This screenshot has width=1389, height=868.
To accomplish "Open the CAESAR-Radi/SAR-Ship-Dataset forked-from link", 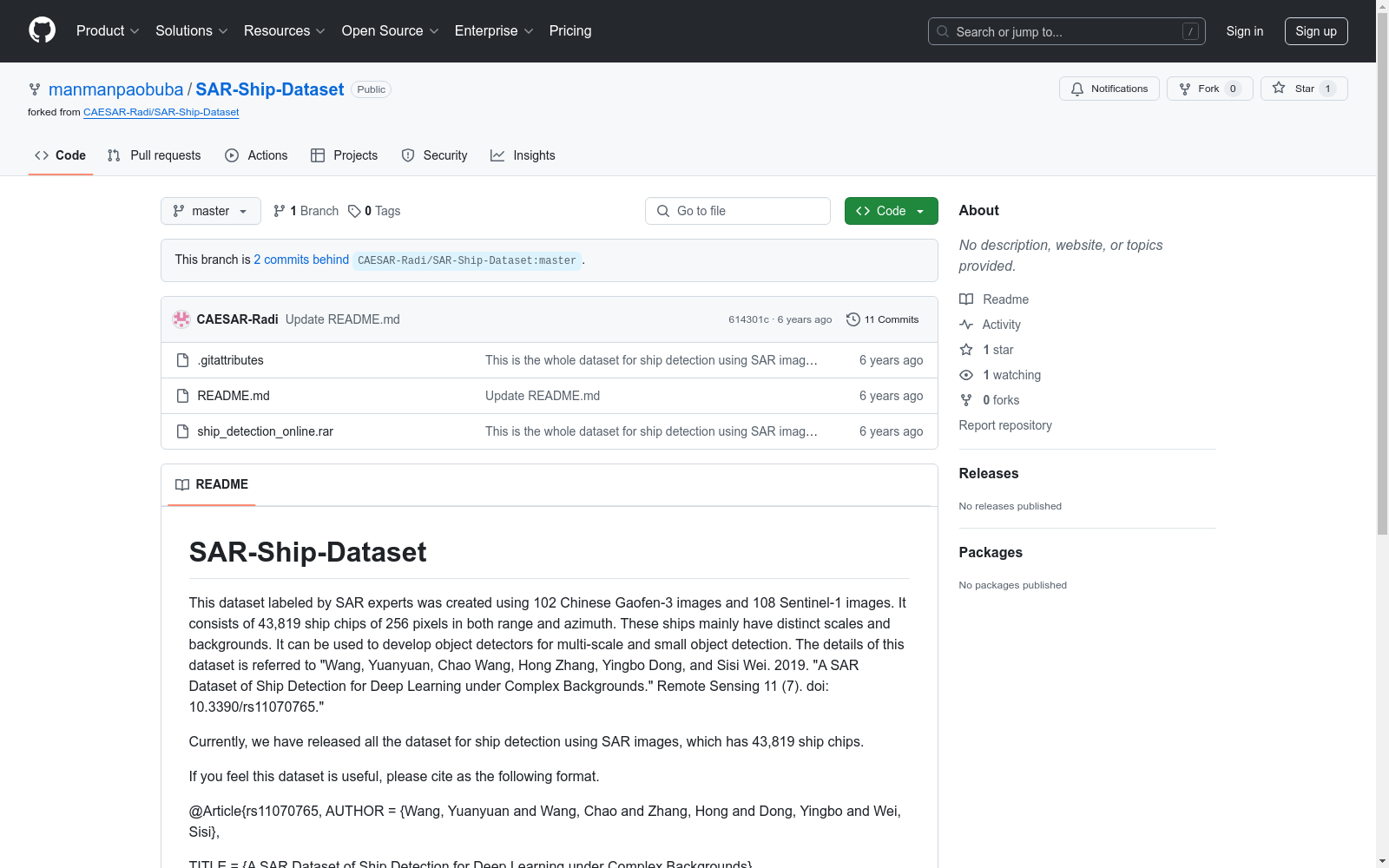I will [161, 112].
